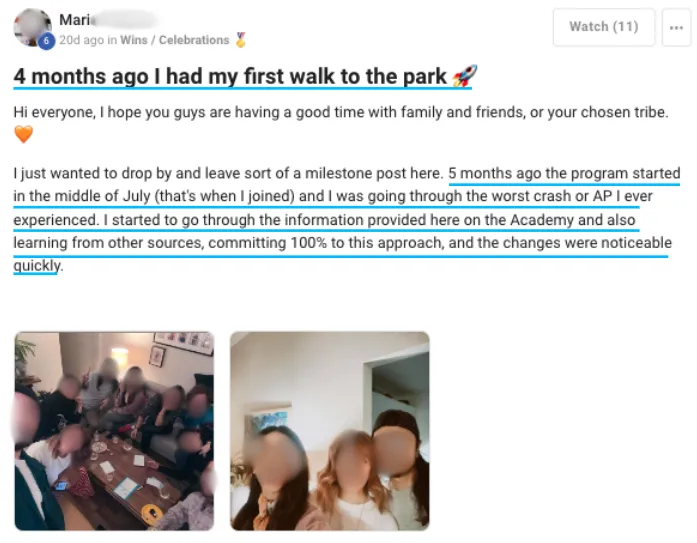Click the medal emoji beside Celebrations

[240, 40]
